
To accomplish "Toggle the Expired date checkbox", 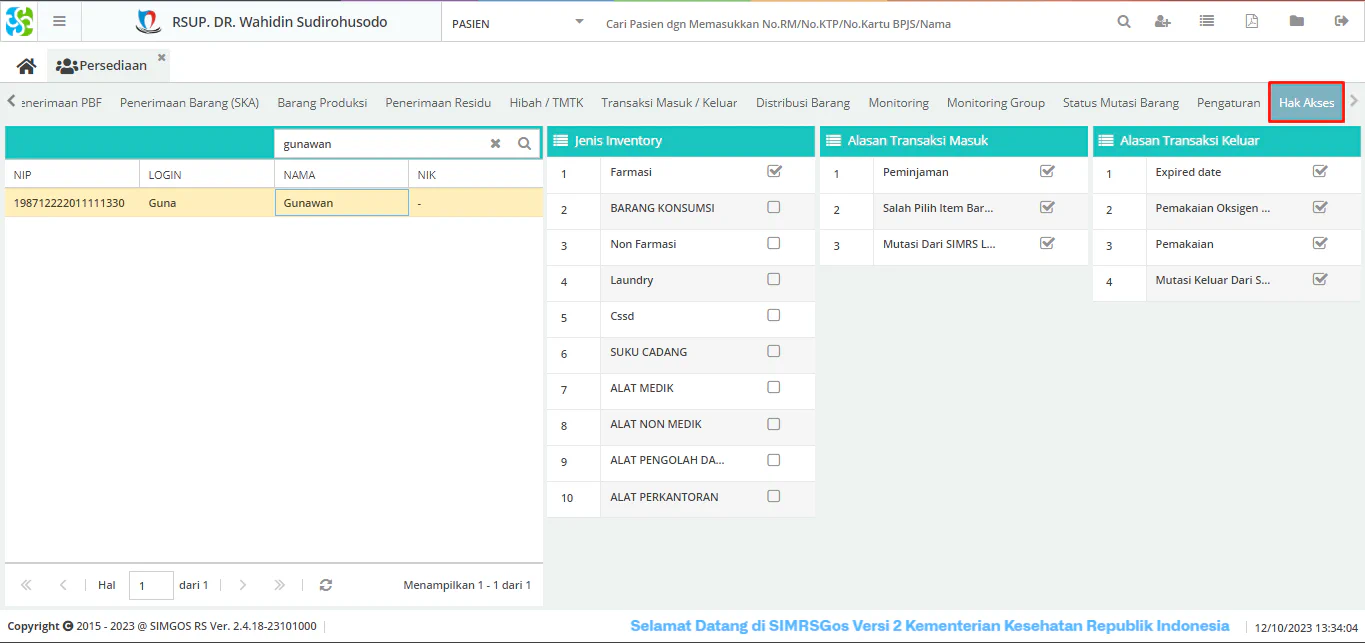I will (x=1320, y=171).
